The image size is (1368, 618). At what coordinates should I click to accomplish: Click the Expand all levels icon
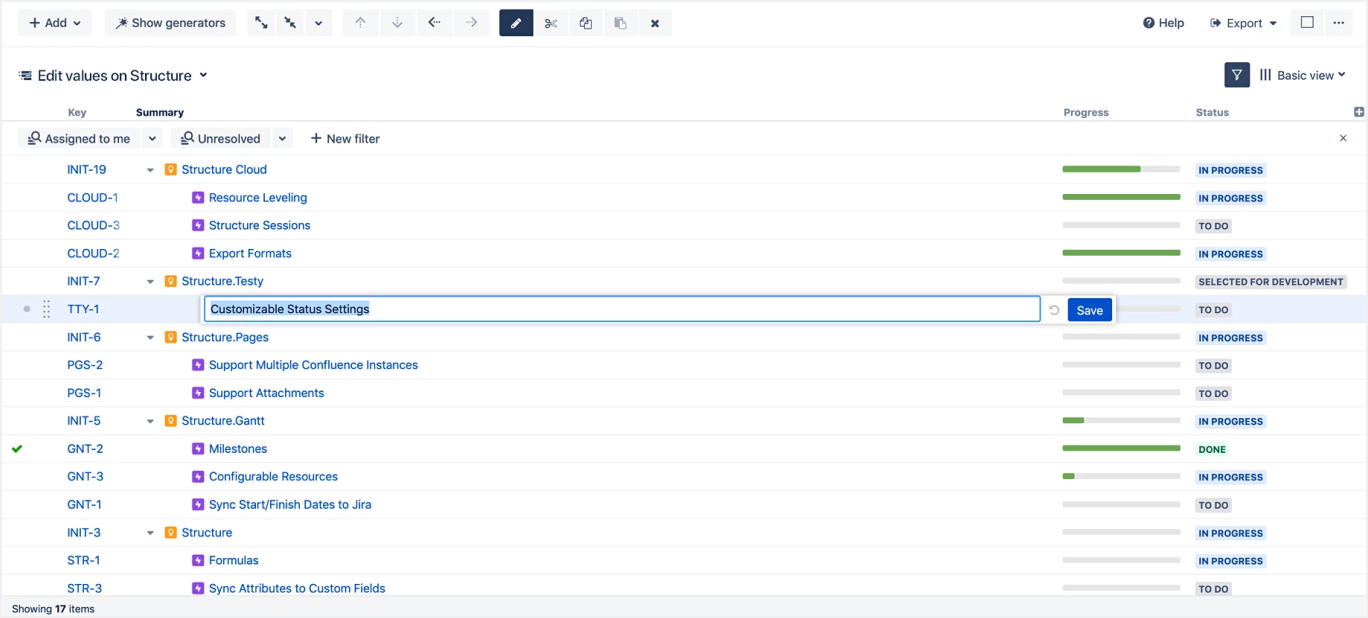(261, 23)
